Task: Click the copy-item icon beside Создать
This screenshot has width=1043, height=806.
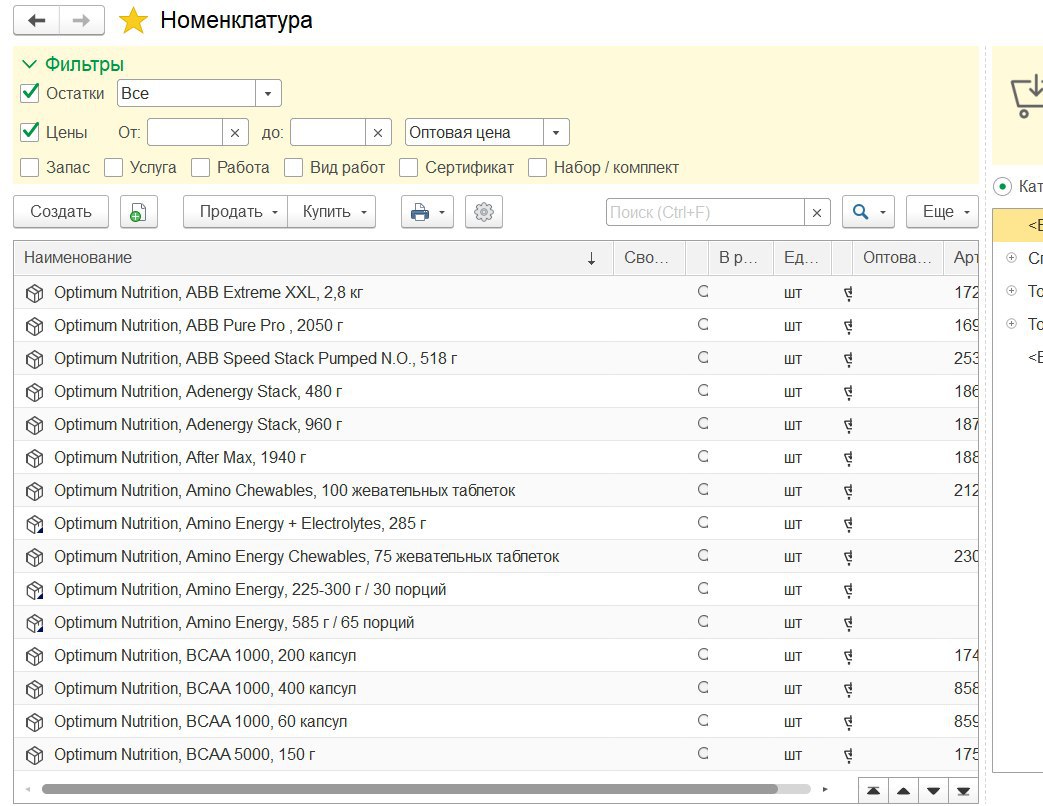Action: point(138,212)
